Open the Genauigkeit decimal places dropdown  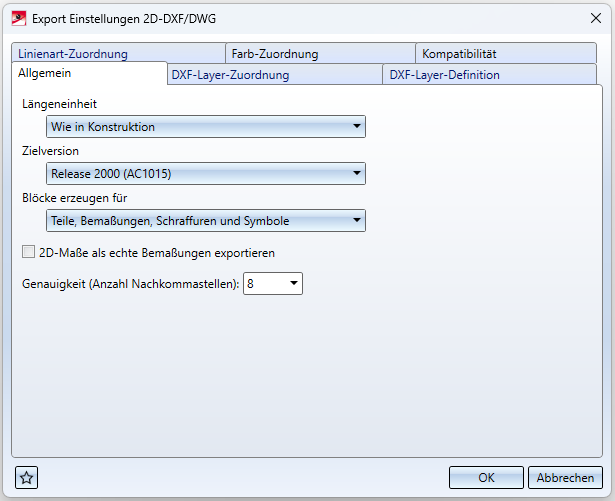[273, 283]
